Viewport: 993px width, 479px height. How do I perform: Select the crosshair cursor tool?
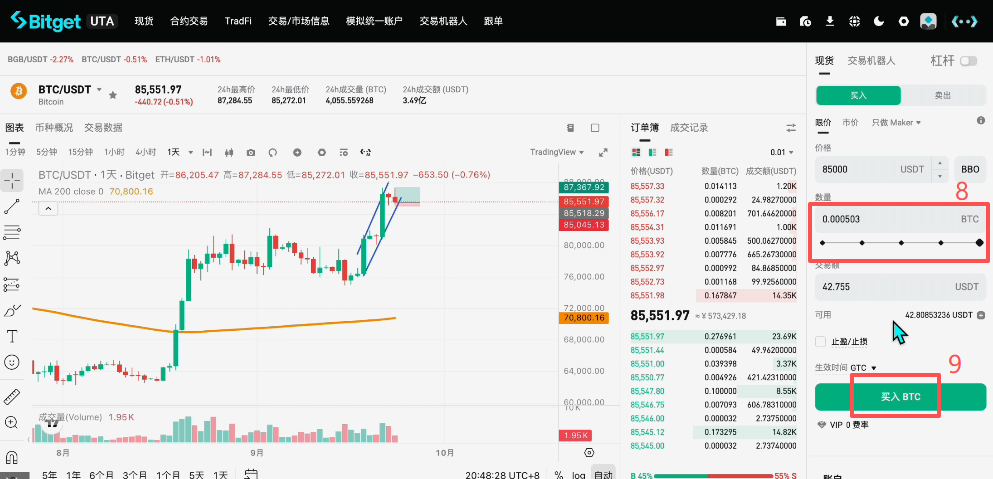[12, 181]
